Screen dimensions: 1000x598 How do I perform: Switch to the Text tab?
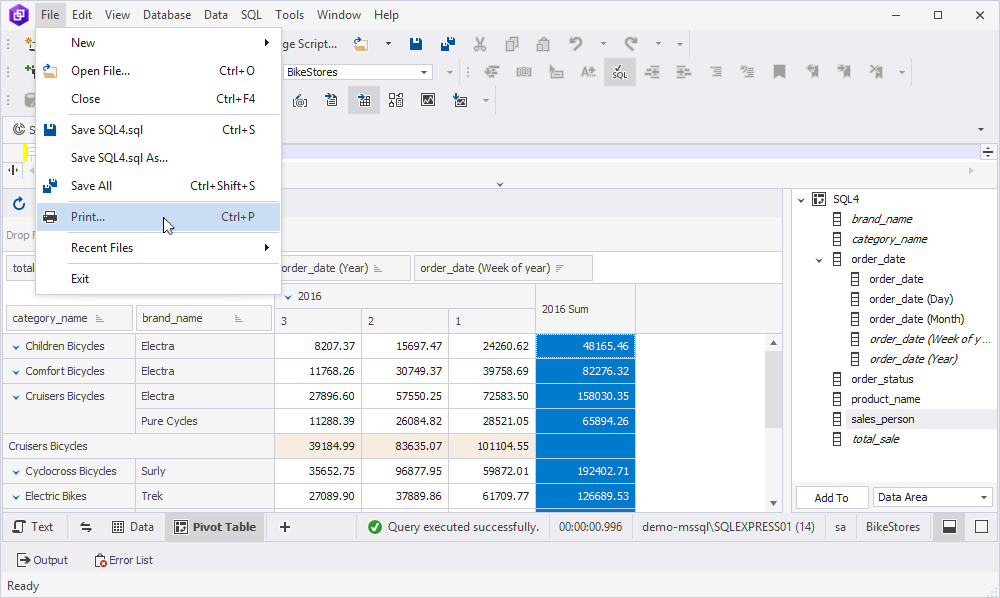coord(33,527)
